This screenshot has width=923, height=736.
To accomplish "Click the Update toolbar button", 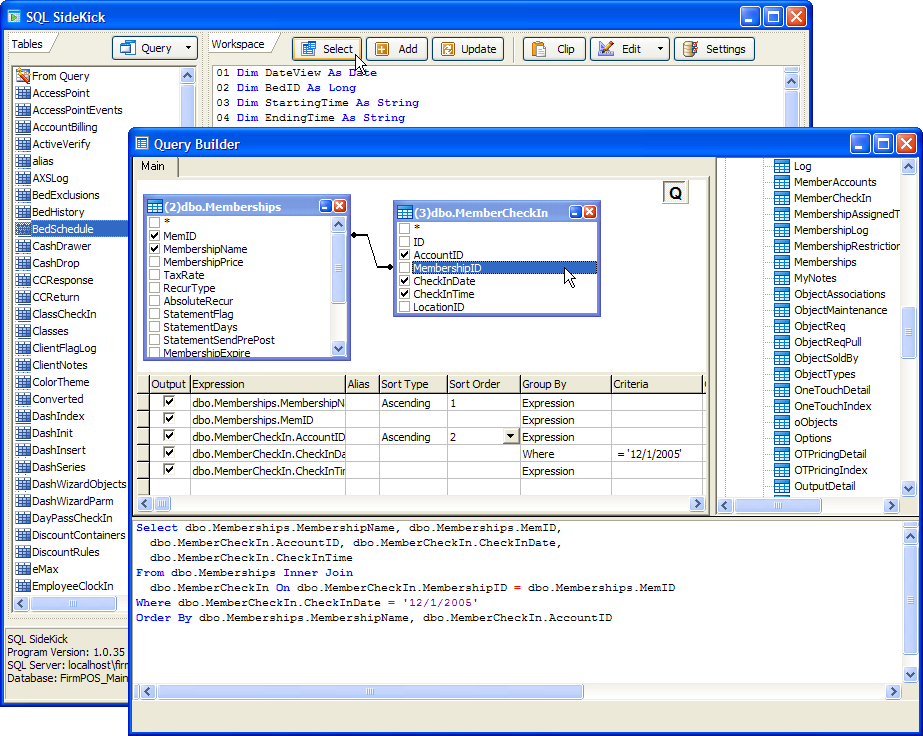I will coord(469,49).
